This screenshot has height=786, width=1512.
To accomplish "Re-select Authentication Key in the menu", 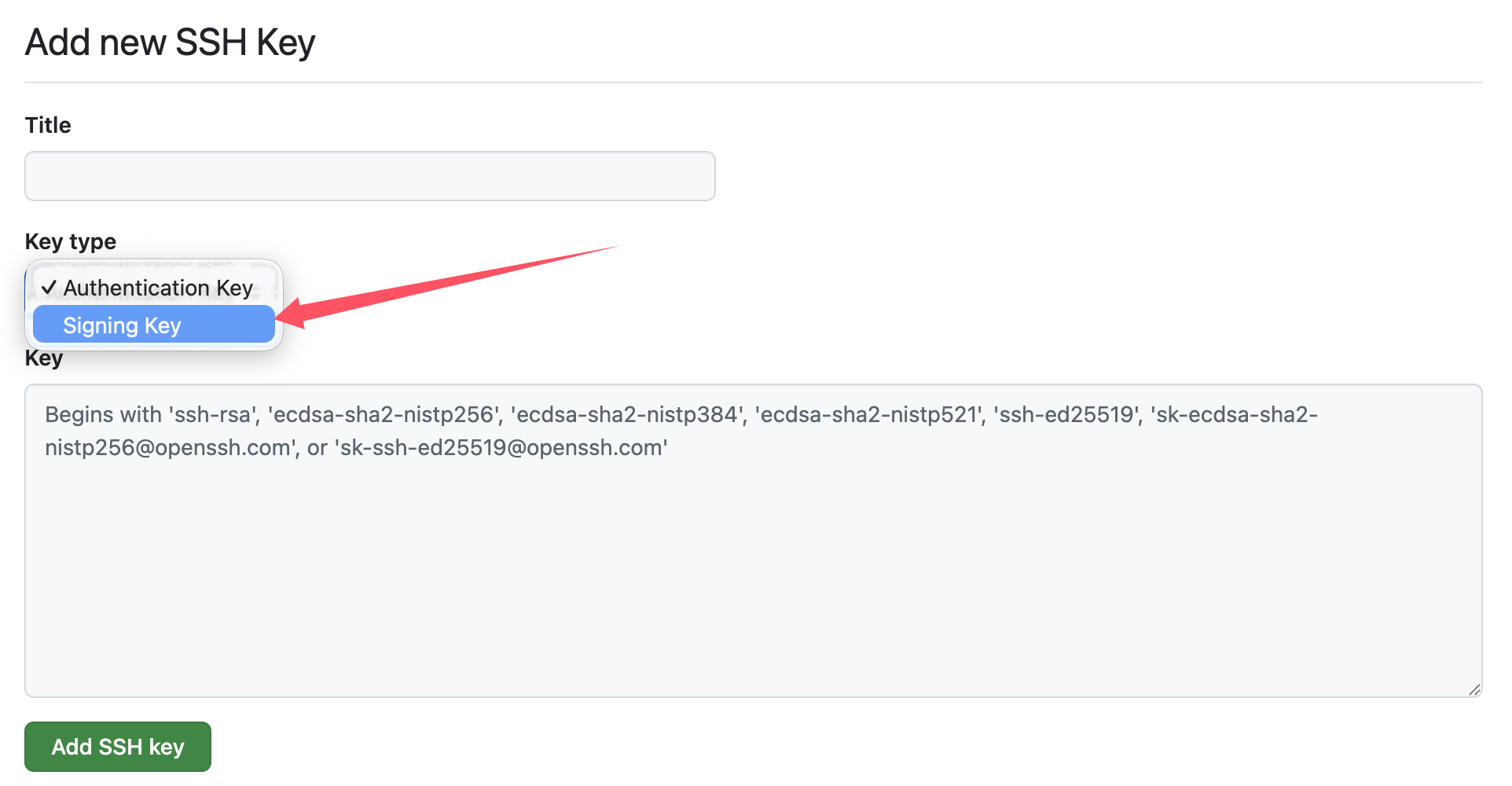I will point(157,288).
